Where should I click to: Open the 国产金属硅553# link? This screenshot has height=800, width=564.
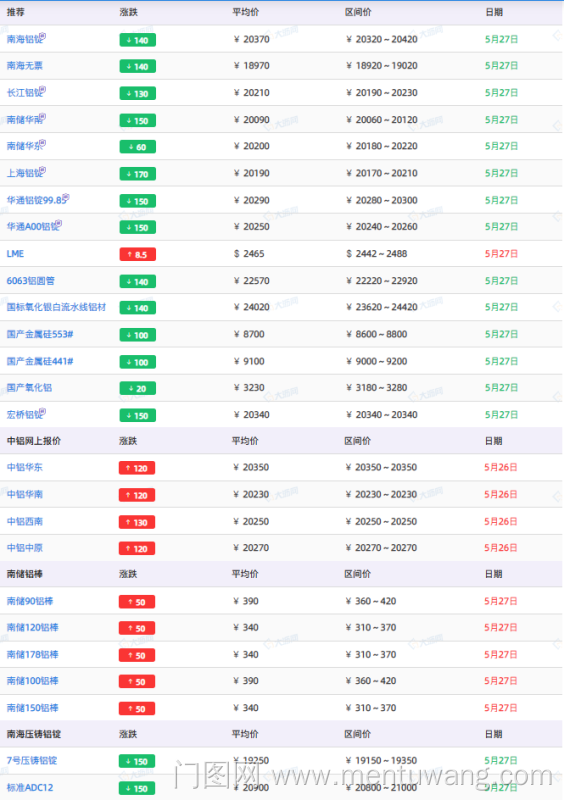[40, 334]
